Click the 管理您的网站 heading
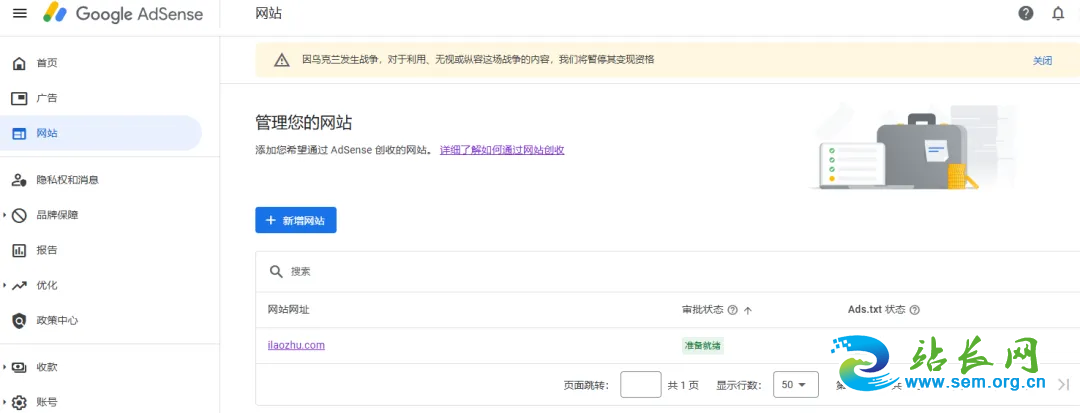The image size is (1080, 413). tap(304, 124)
